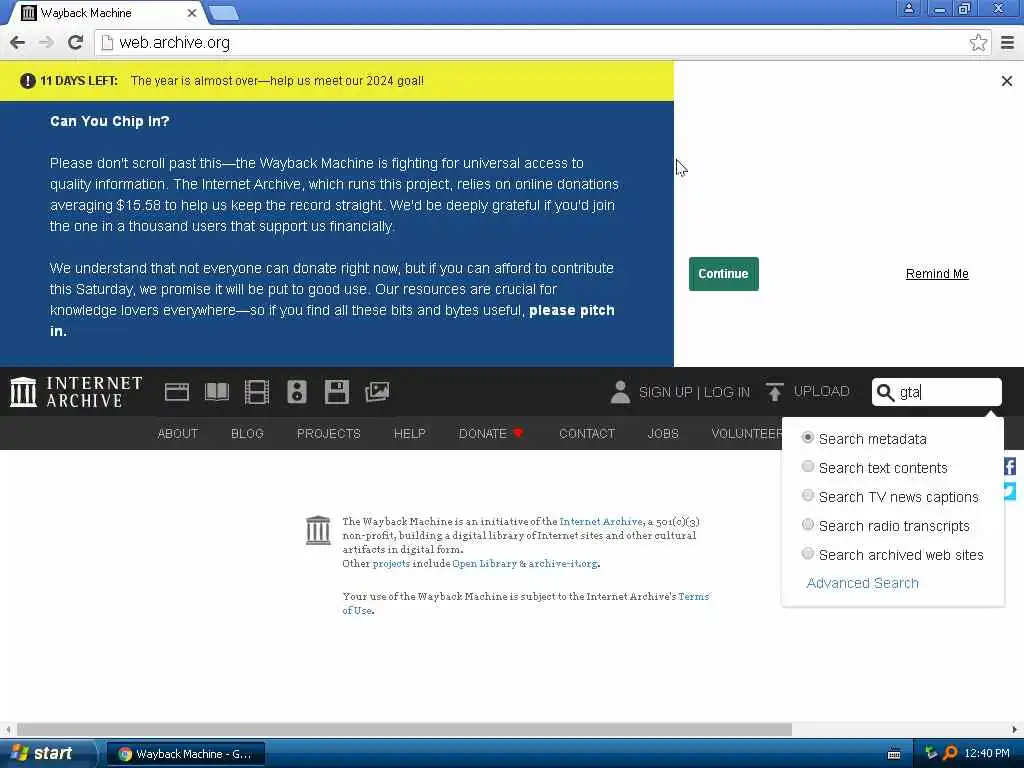Select the Wayback Machine taskbar button
Image resolution: width=1024 pixels, height=768 pixels.
coord(186,754)
